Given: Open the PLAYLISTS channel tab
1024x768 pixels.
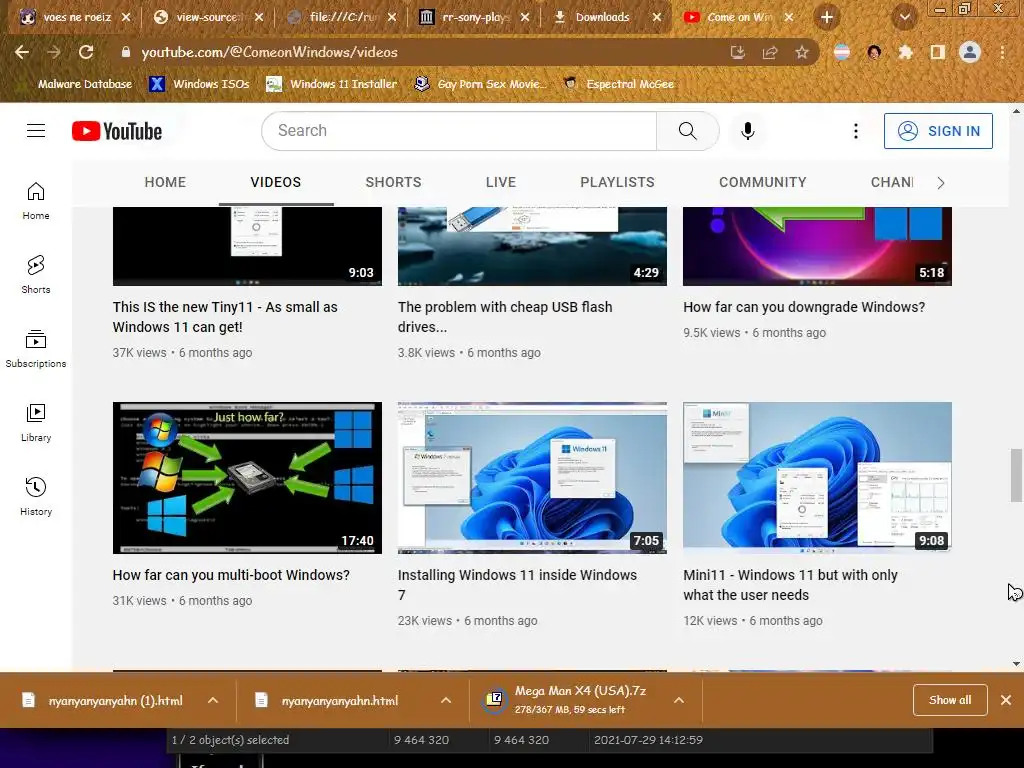Looking at the screenshot, I should point(617,182).
